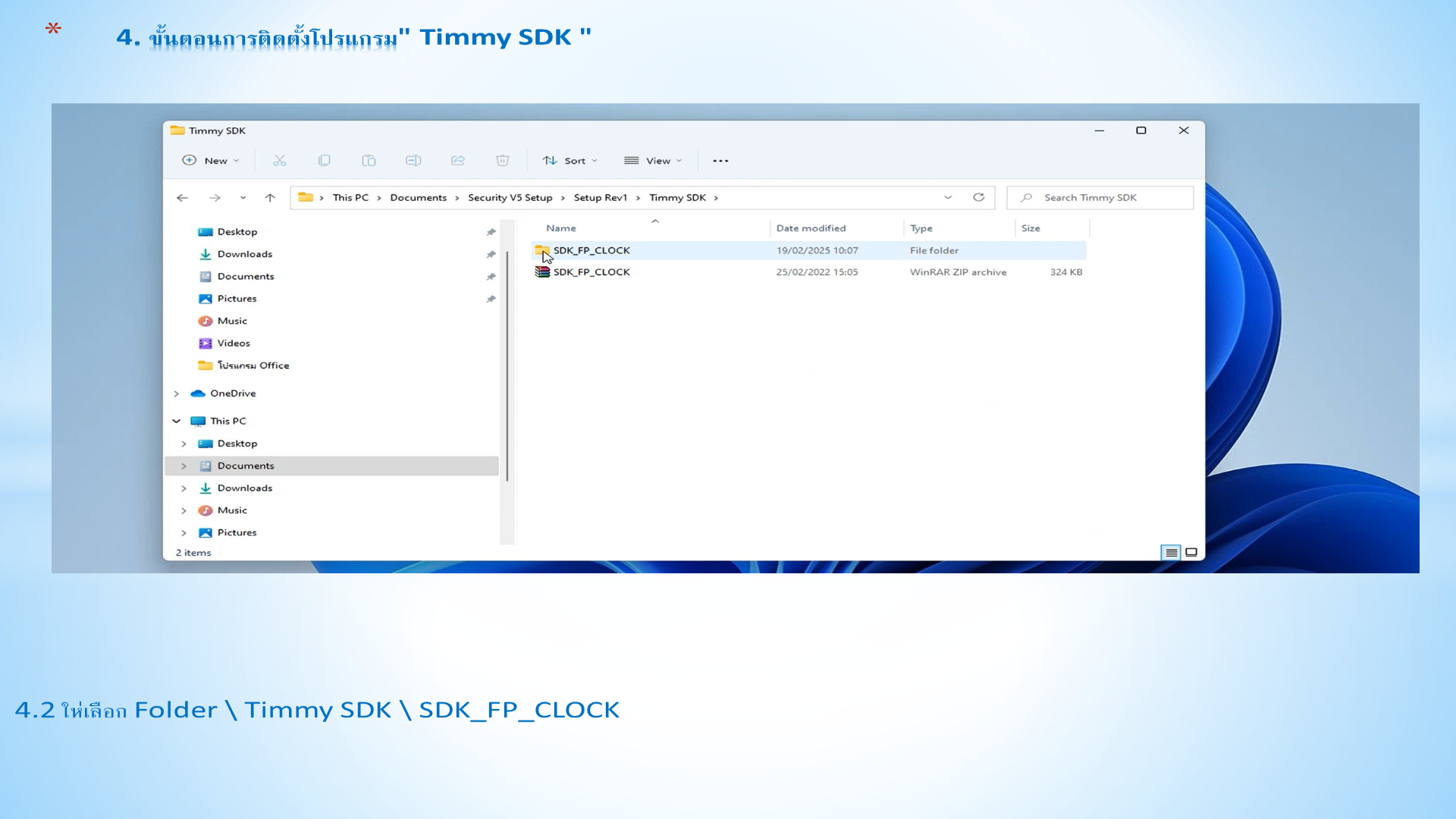Select Music under This PC
1456x819 pixels.
point(232,510)
